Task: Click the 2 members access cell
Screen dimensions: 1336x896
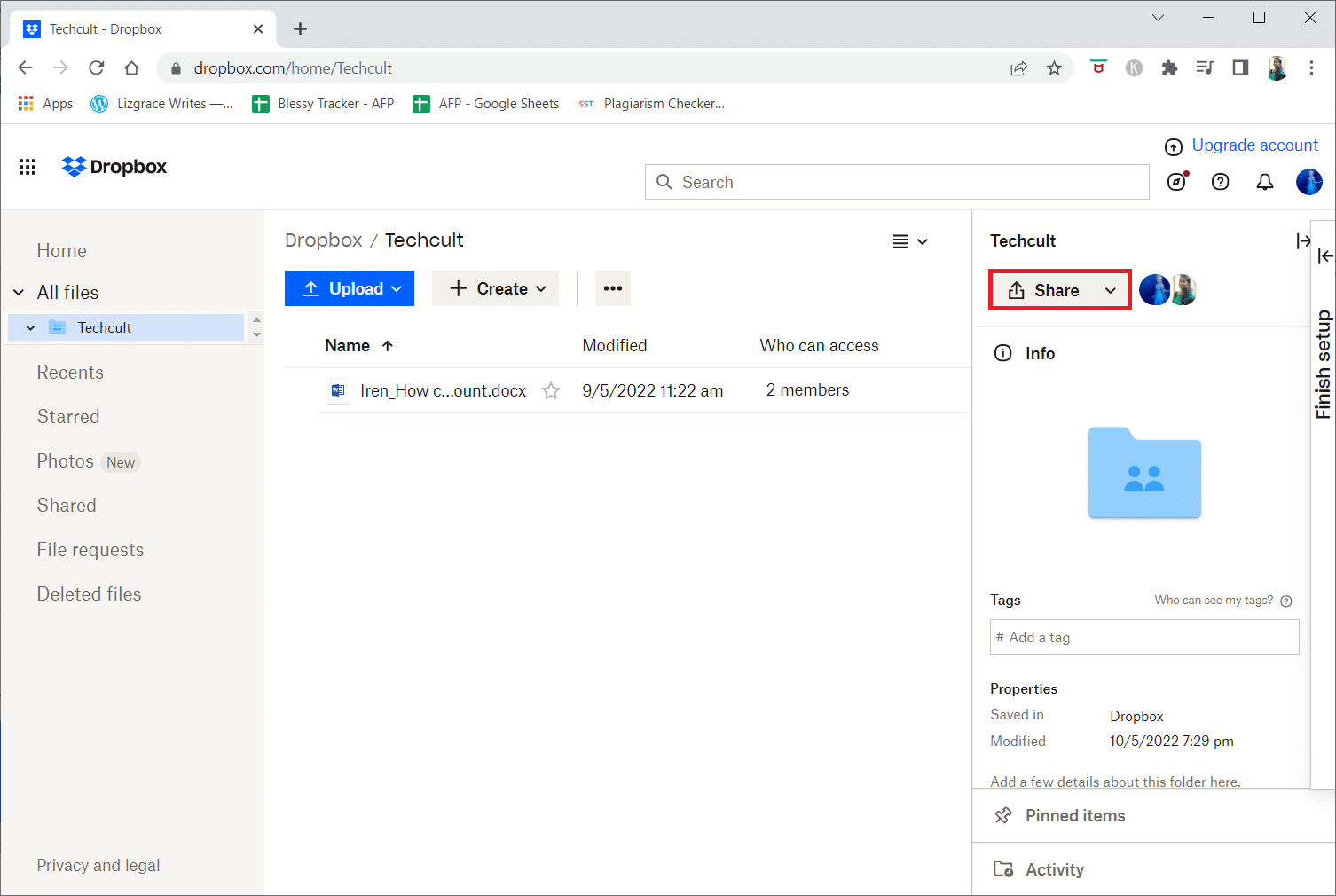Action: 807,390
